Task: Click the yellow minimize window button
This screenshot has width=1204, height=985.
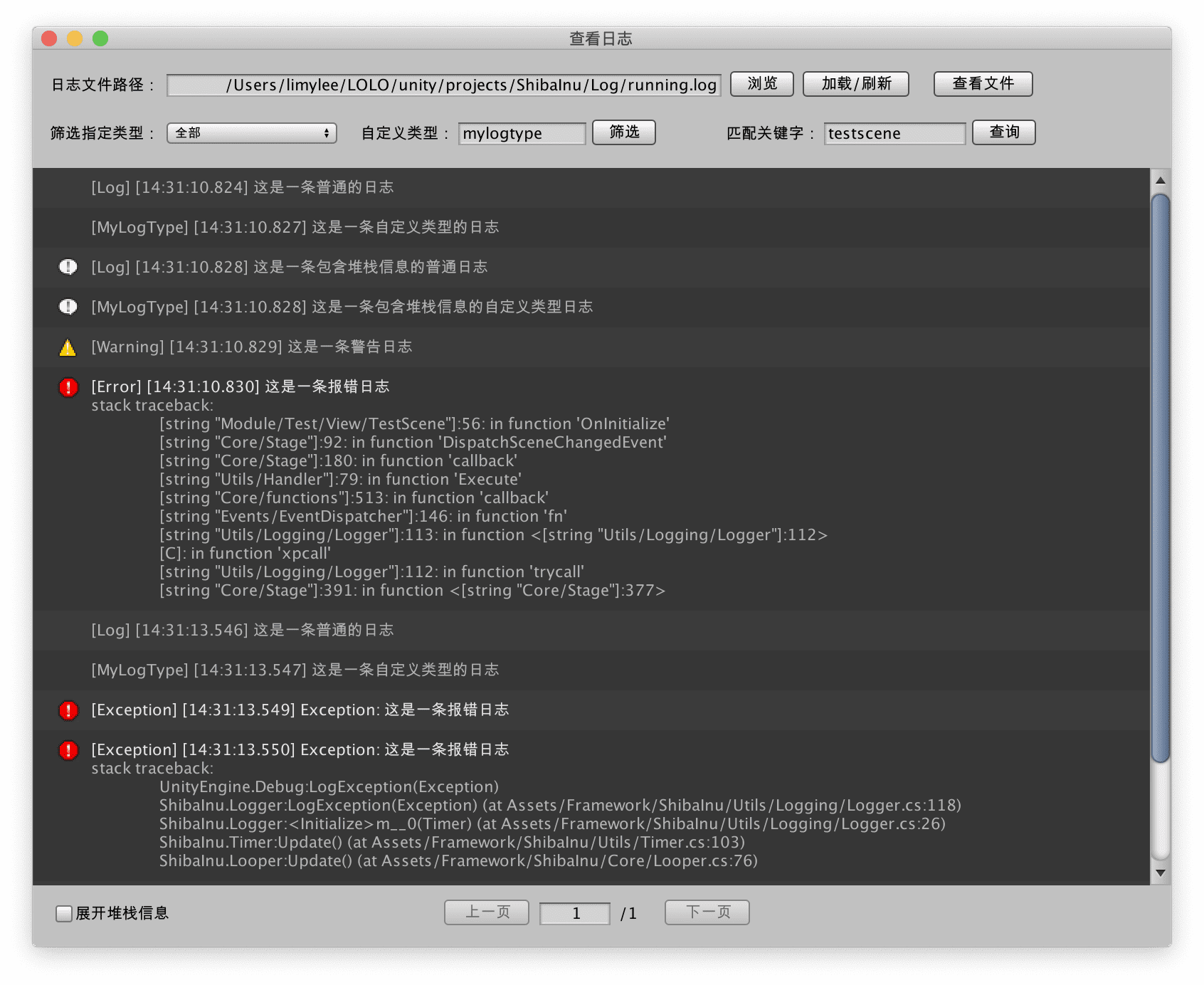Action: [x=75, y=38]
